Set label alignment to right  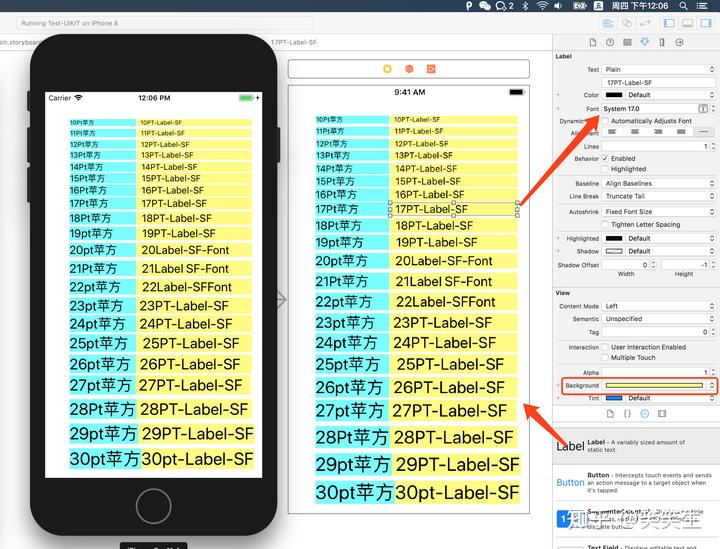658,132
